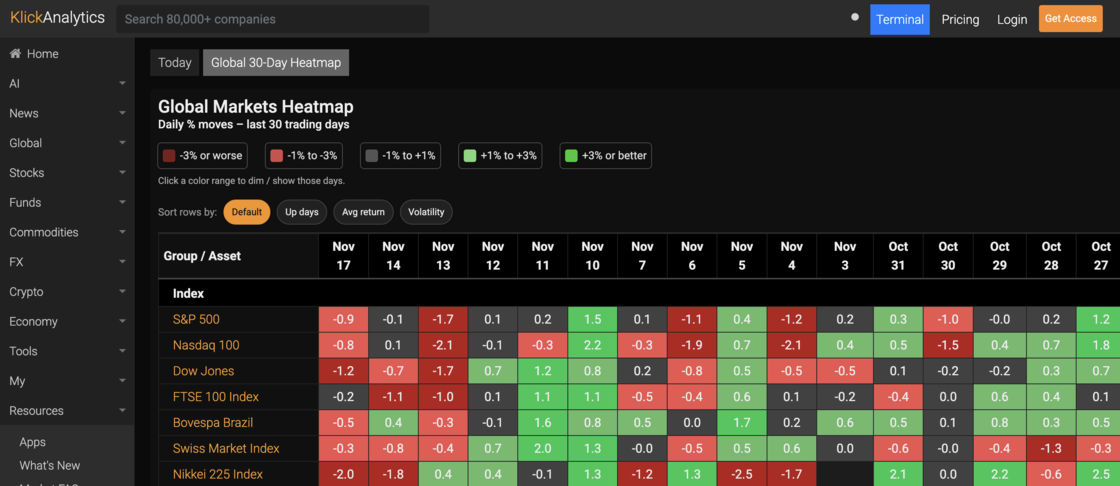Click Nasdaq 100 Nov 10 cell 2.2

[x=593, y=345]
